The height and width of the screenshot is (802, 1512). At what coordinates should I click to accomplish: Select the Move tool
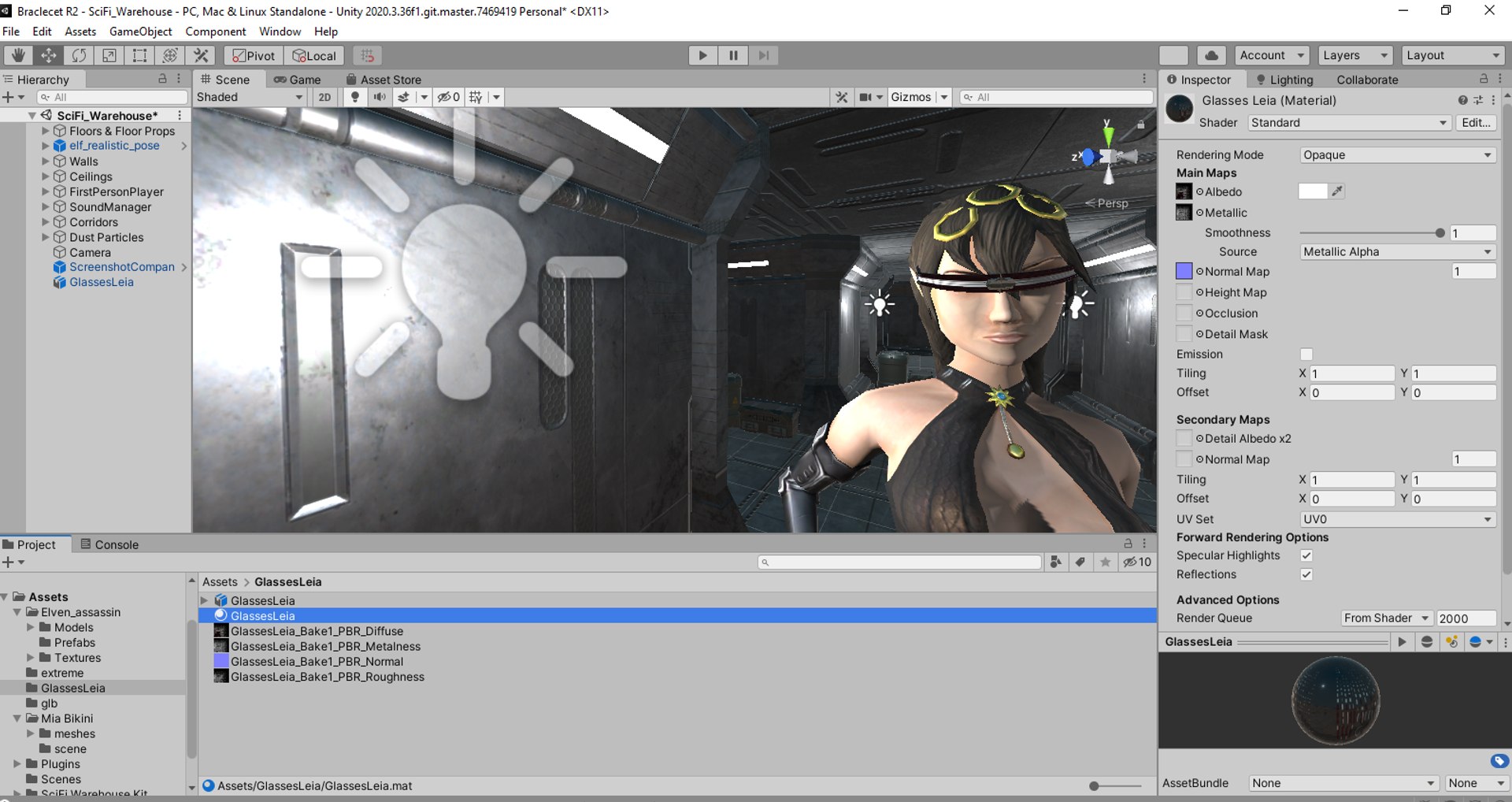(x=48, y=55)
